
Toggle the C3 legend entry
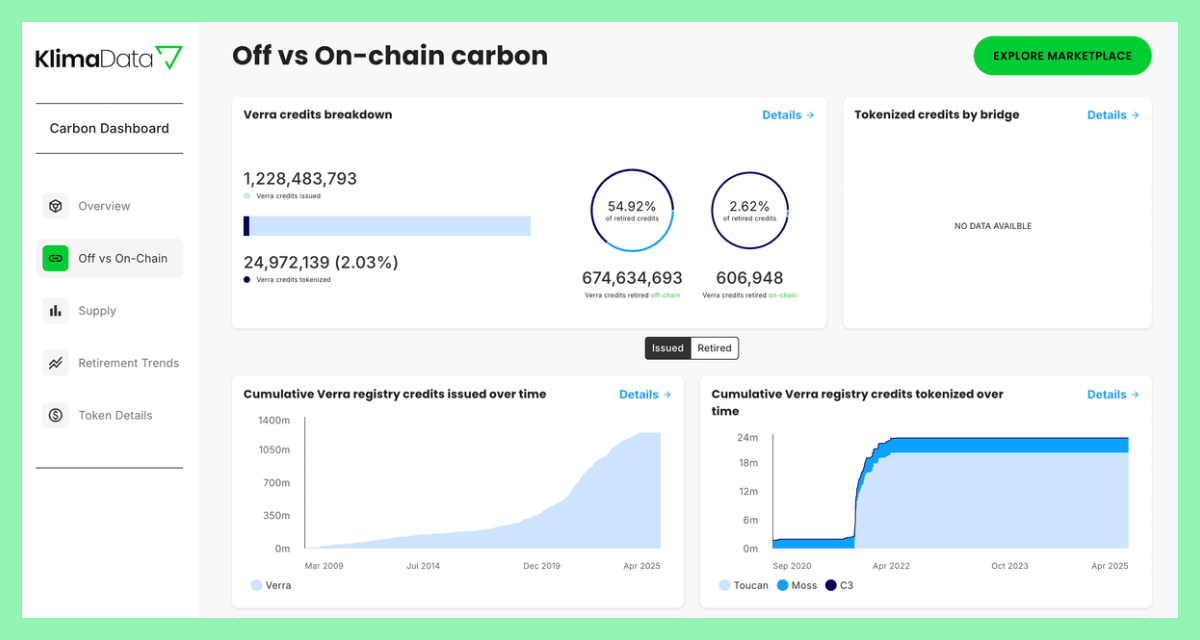pos(839,585)
